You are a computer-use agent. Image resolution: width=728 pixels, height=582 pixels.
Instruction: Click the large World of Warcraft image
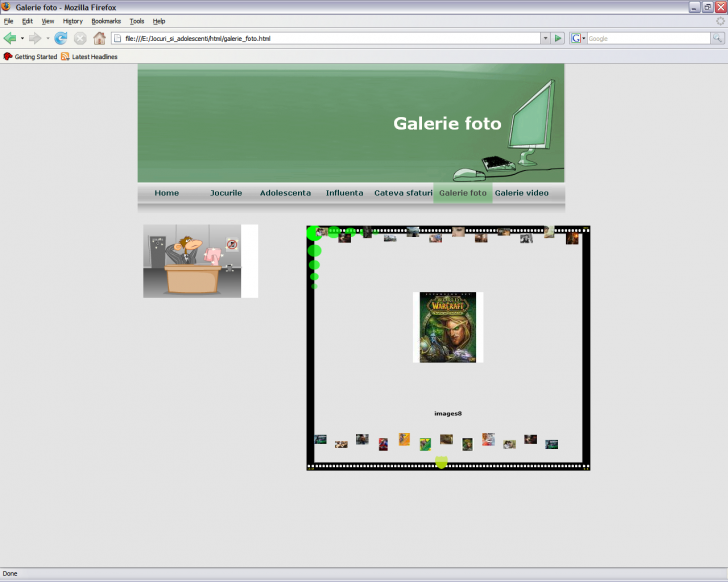tap(448, 327)
